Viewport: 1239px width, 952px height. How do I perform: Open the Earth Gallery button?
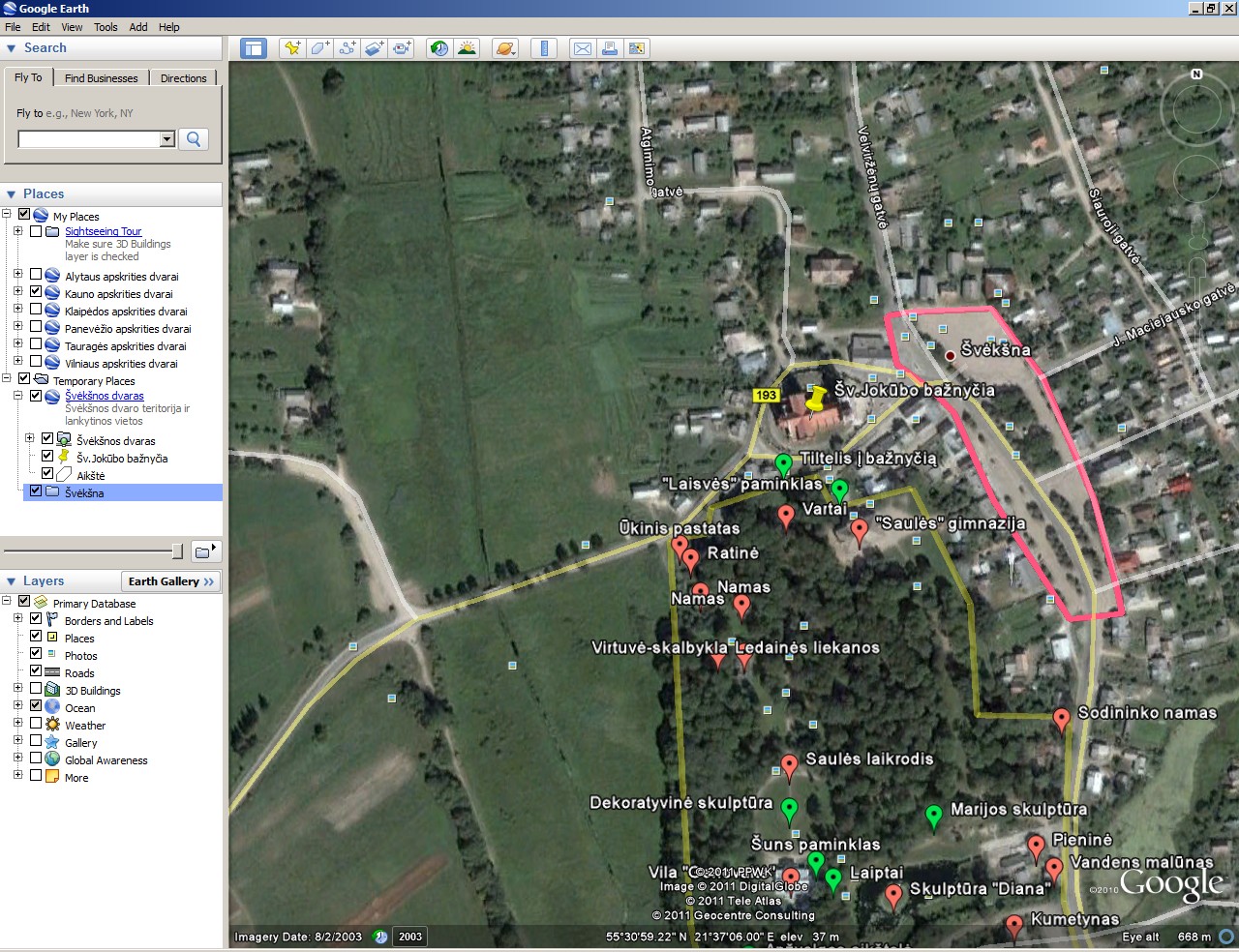coord(170,581)
